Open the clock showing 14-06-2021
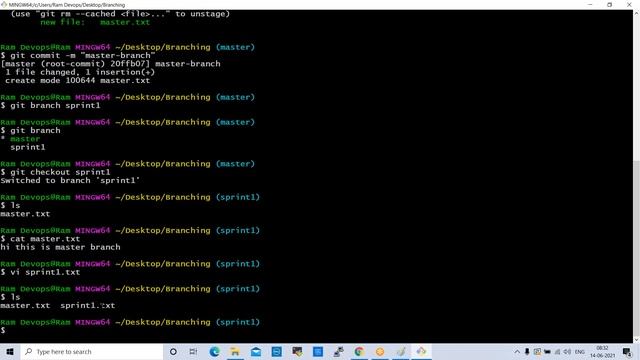Screen dimensions: 640x360 602,351
